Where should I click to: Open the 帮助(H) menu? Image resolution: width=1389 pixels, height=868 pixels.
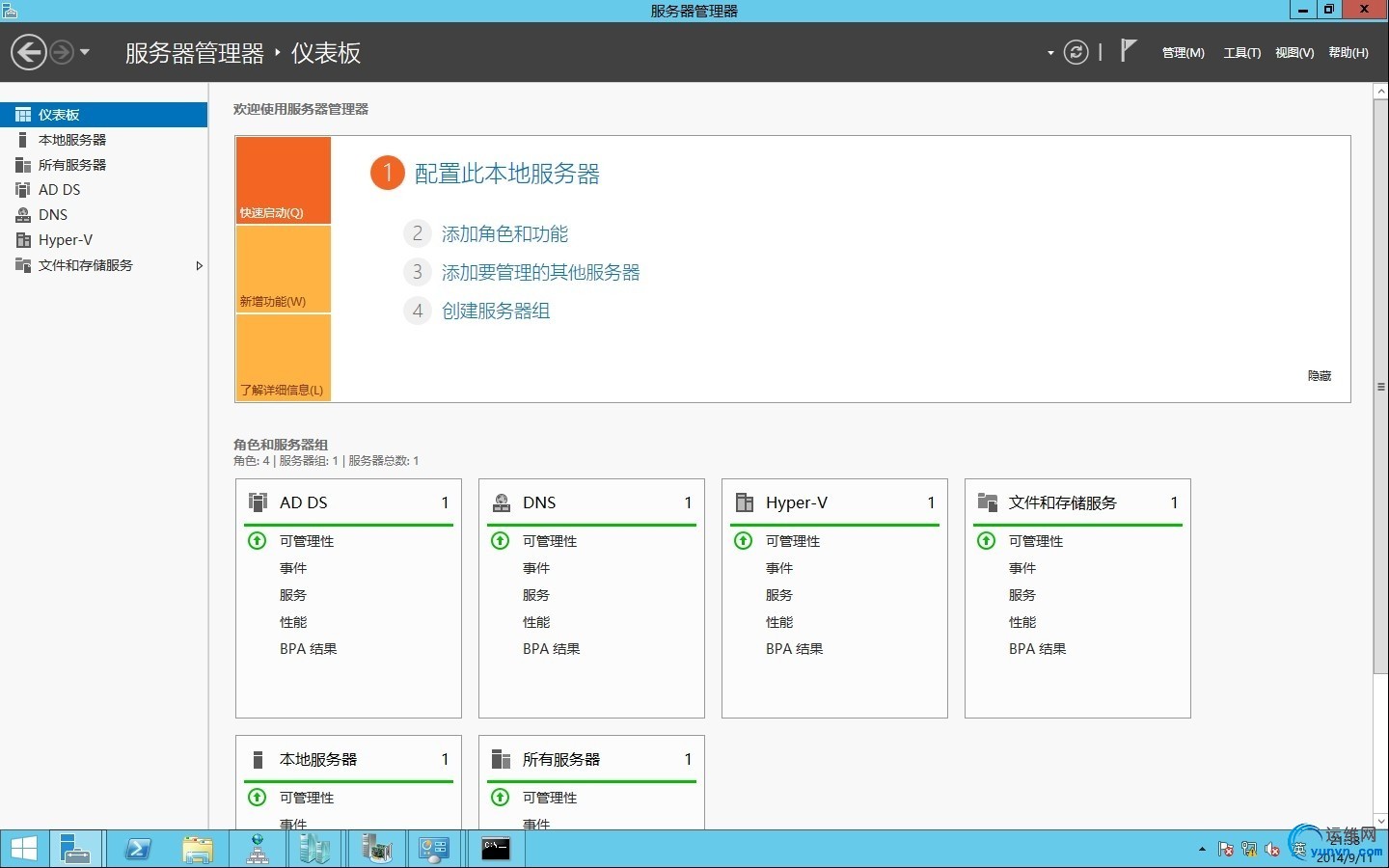click(1348, 53)
